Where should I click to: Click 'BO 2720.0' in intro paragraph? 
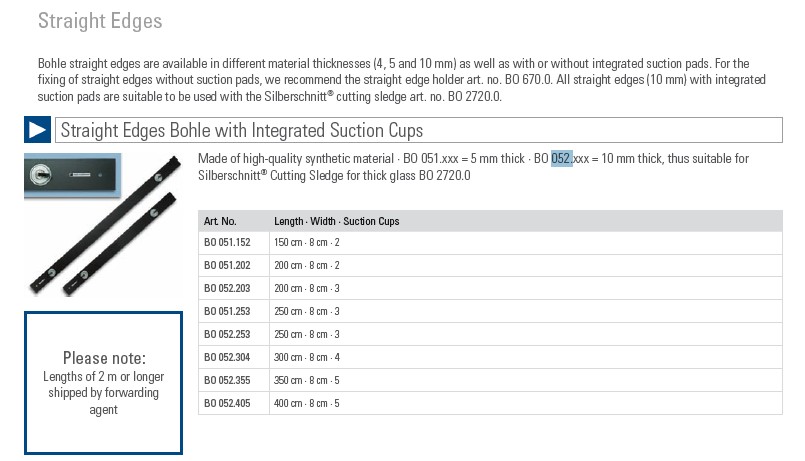pyautogui.click(x=474, y=97)
